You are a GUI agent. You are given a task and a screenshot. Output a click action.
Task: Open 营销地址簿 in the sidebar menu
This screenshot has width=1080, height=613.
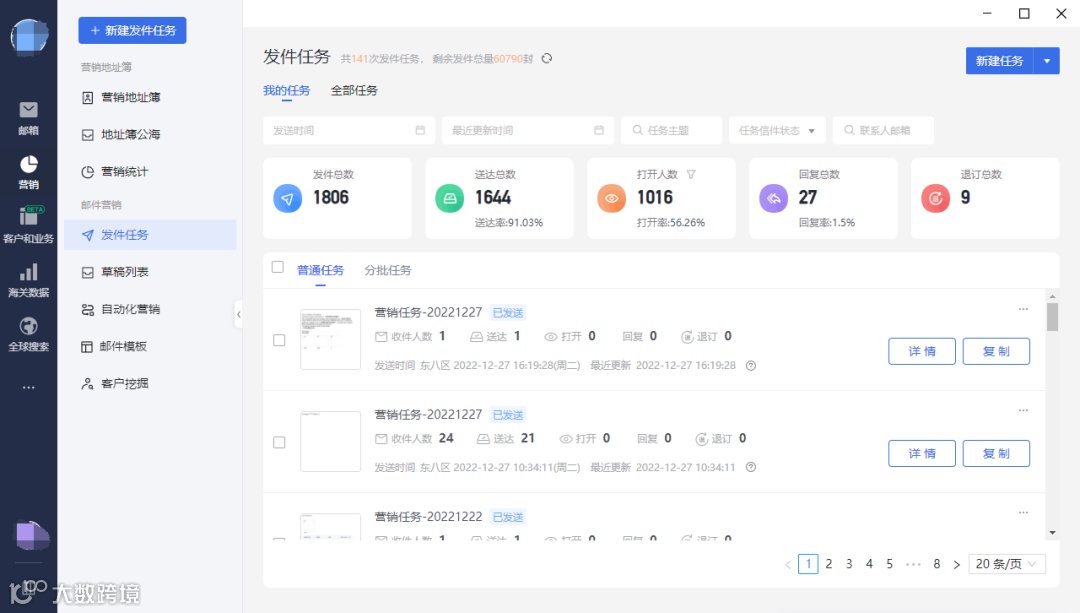point(150,97)
